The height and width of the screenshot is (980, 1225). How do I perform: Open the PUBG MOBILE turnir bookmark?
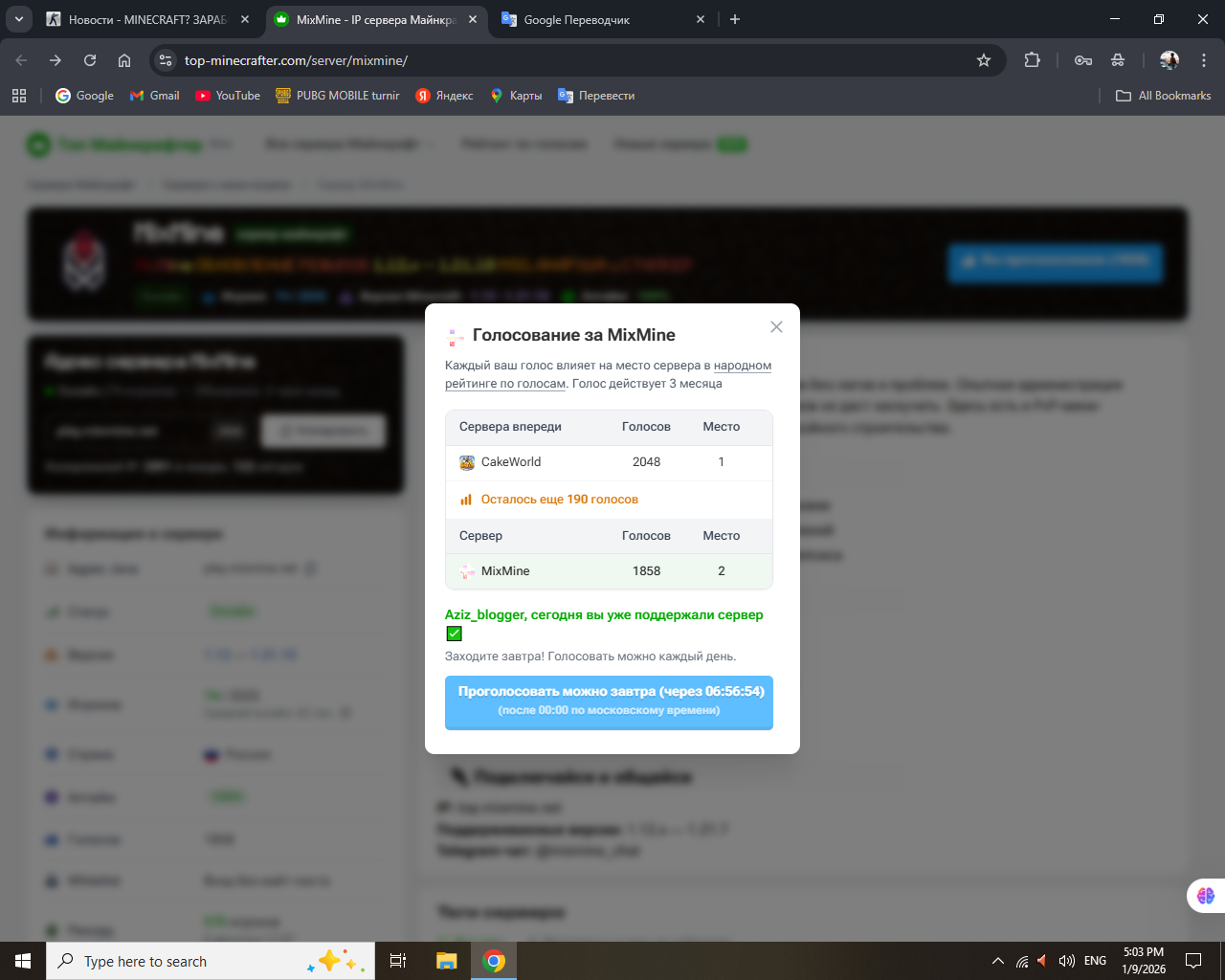point(338,96)
